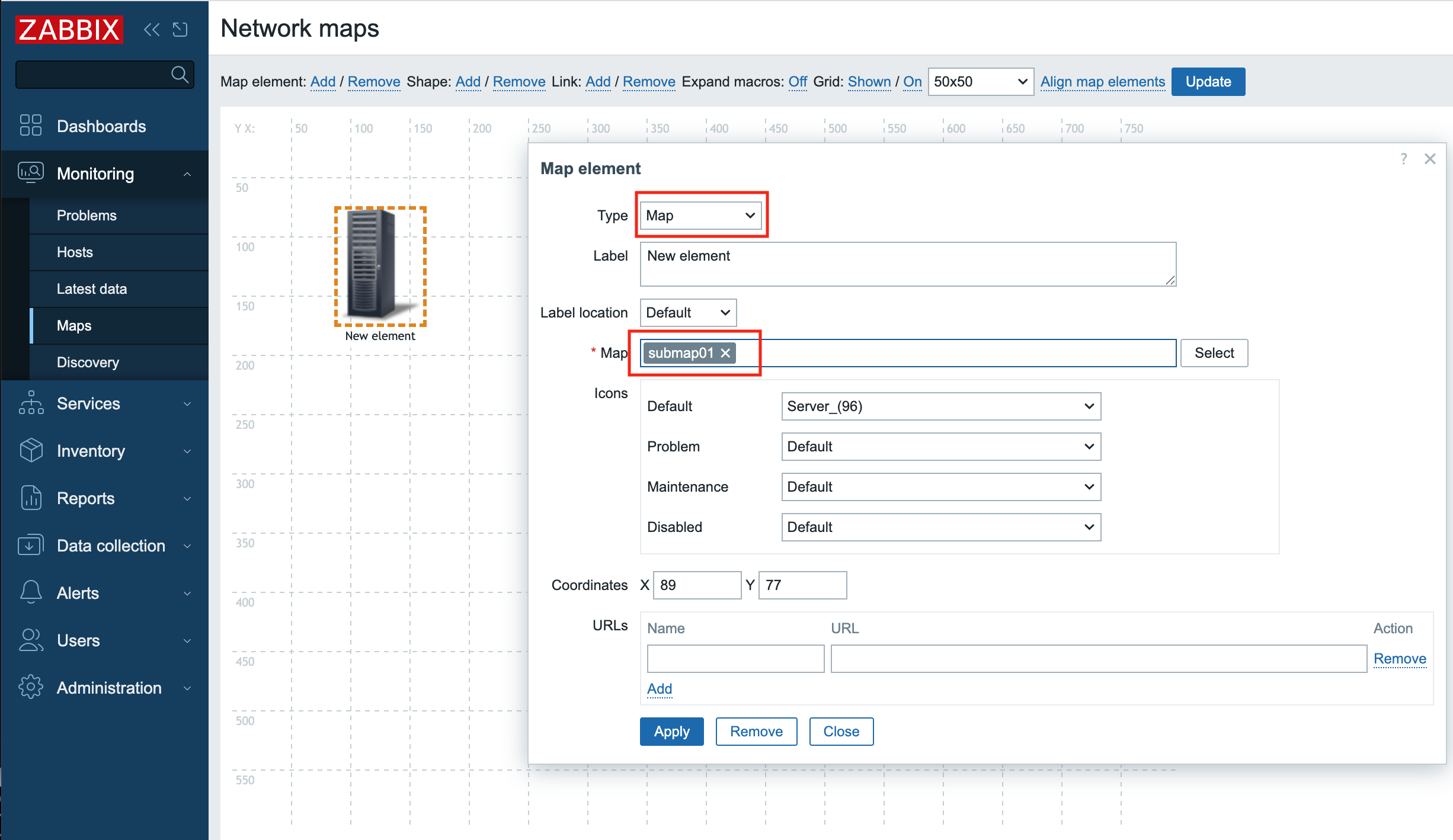Click Remove link in URLs Action column

[x=1400, y=659]
